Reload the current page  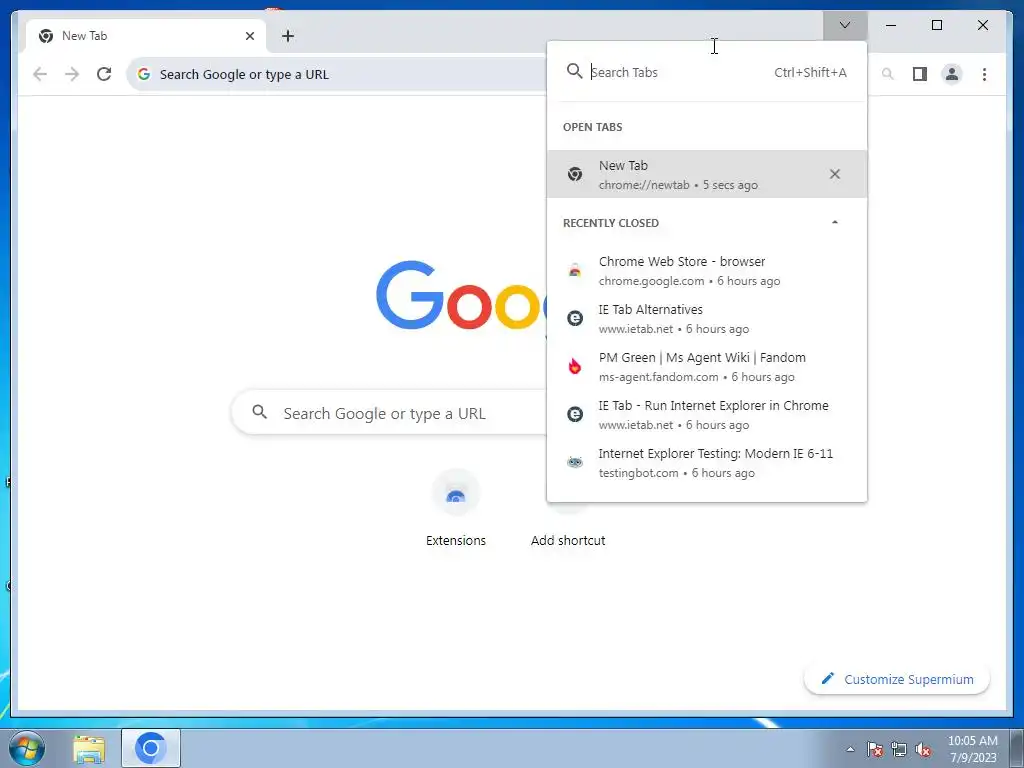[x=104, y=74]
